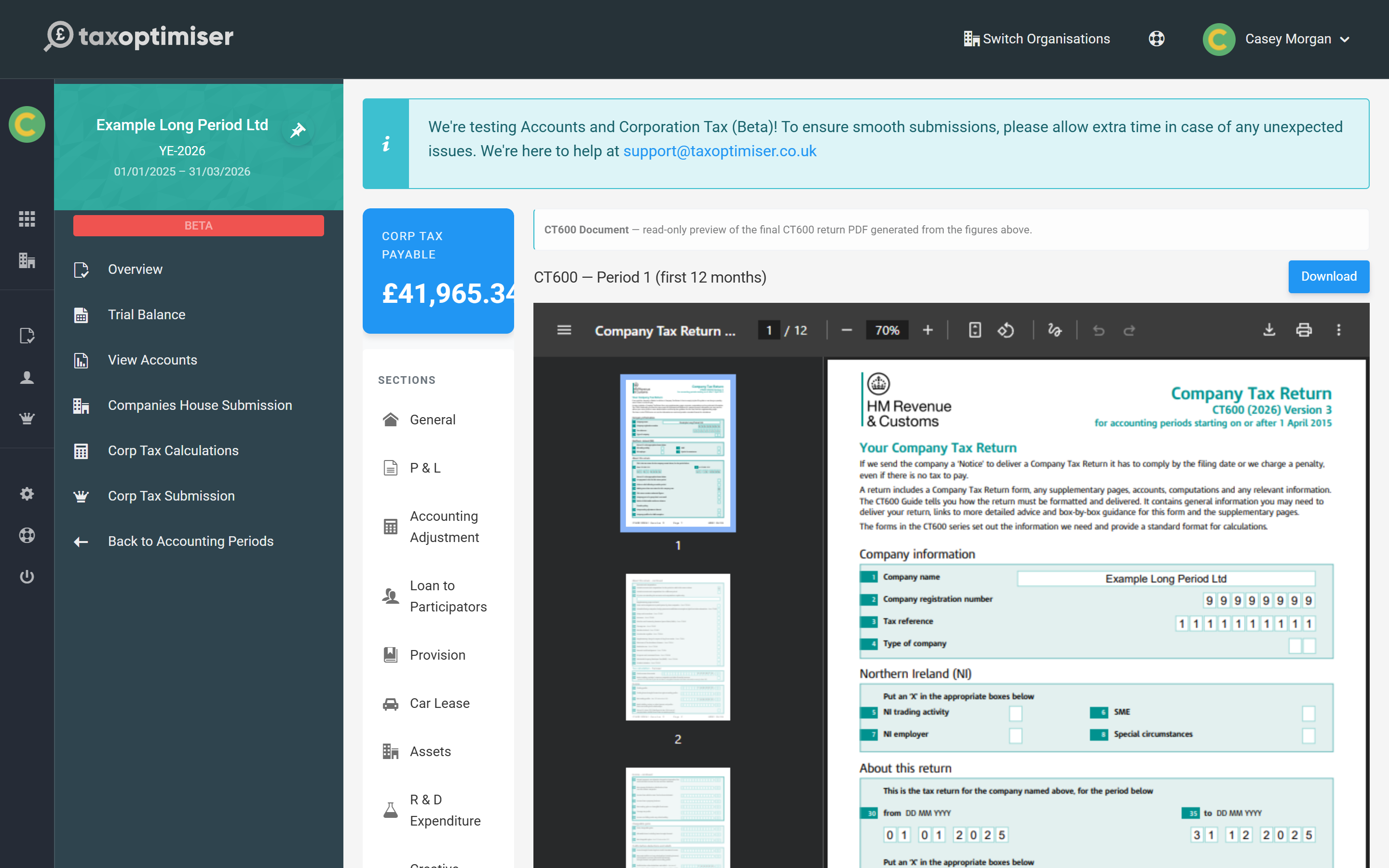The image size is (1389, 868).
Task: Rotate the PDF counterclockwise
Action: (1006, 330)
